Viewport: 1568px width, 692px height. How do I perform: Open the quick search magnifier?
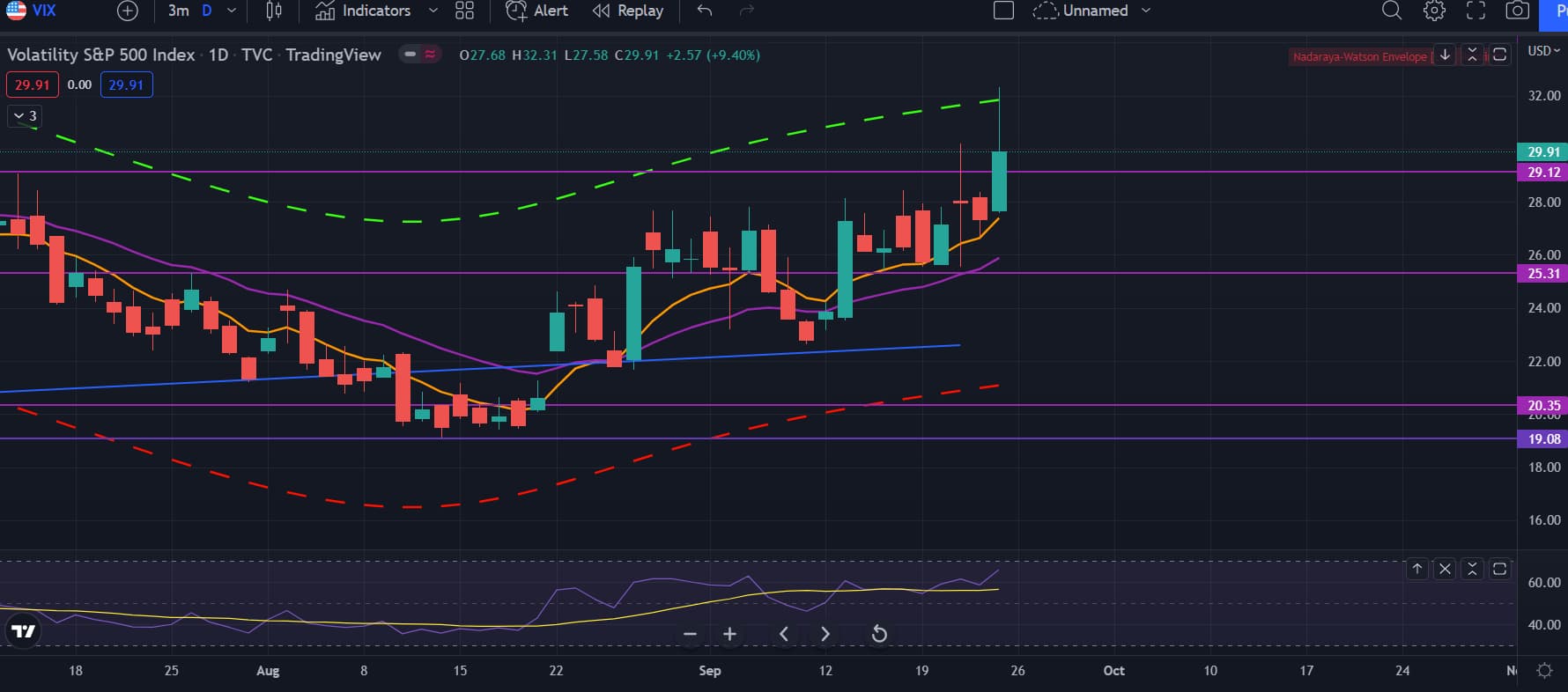[1392, 11]
